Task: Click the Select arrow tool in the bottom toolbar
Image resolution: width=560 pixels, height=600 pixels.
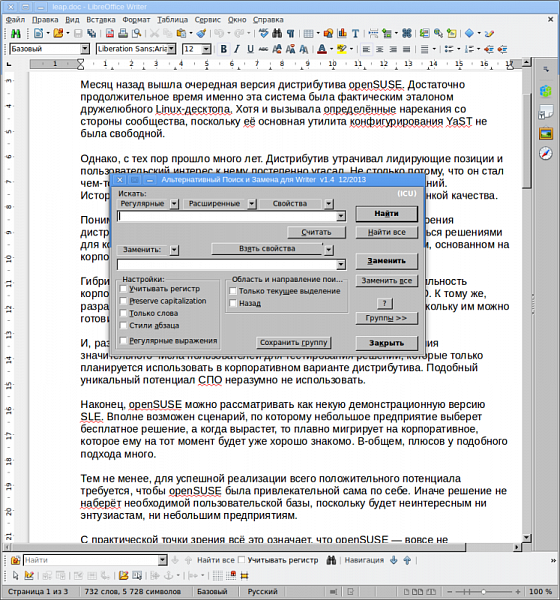Action: click(x=15, y=575)
